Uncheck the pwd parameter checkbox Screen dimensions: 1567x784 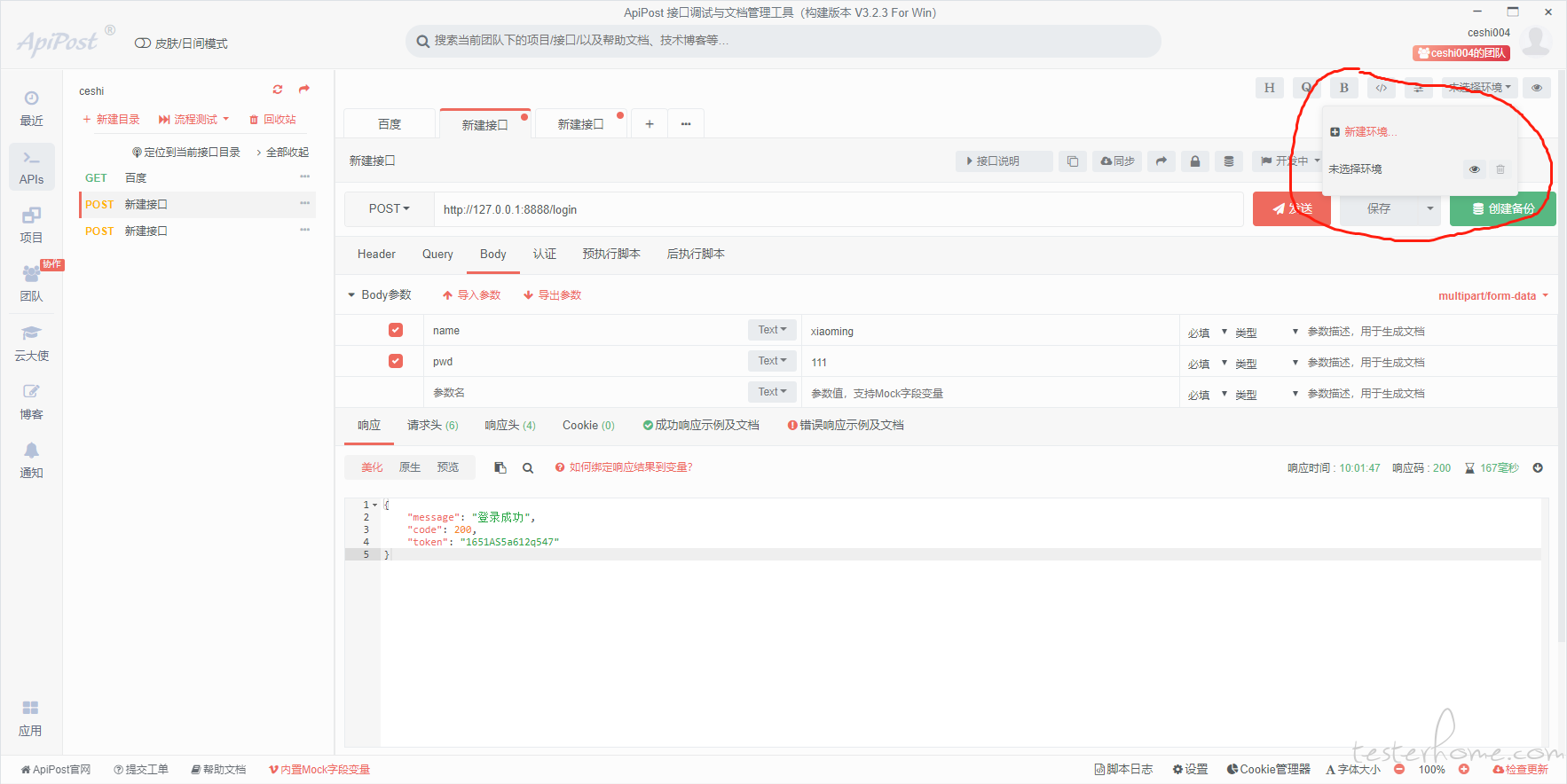pyautogui.click(x=396, y=361)
